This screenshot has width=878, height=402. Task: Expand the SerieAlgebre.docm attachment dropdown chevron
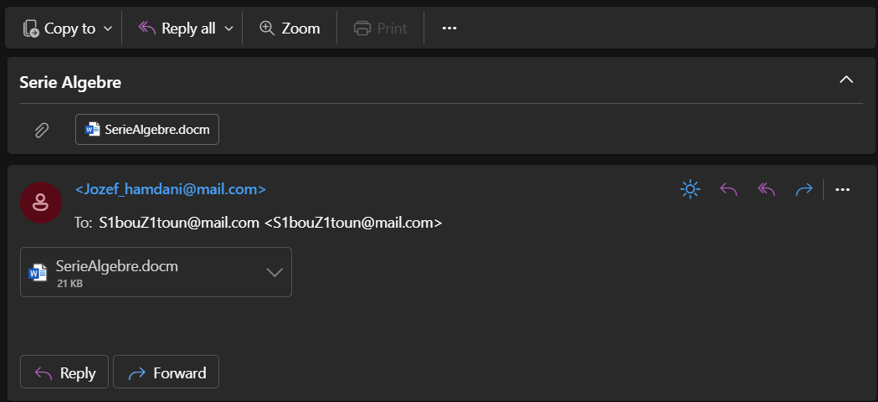pos(274,272)
